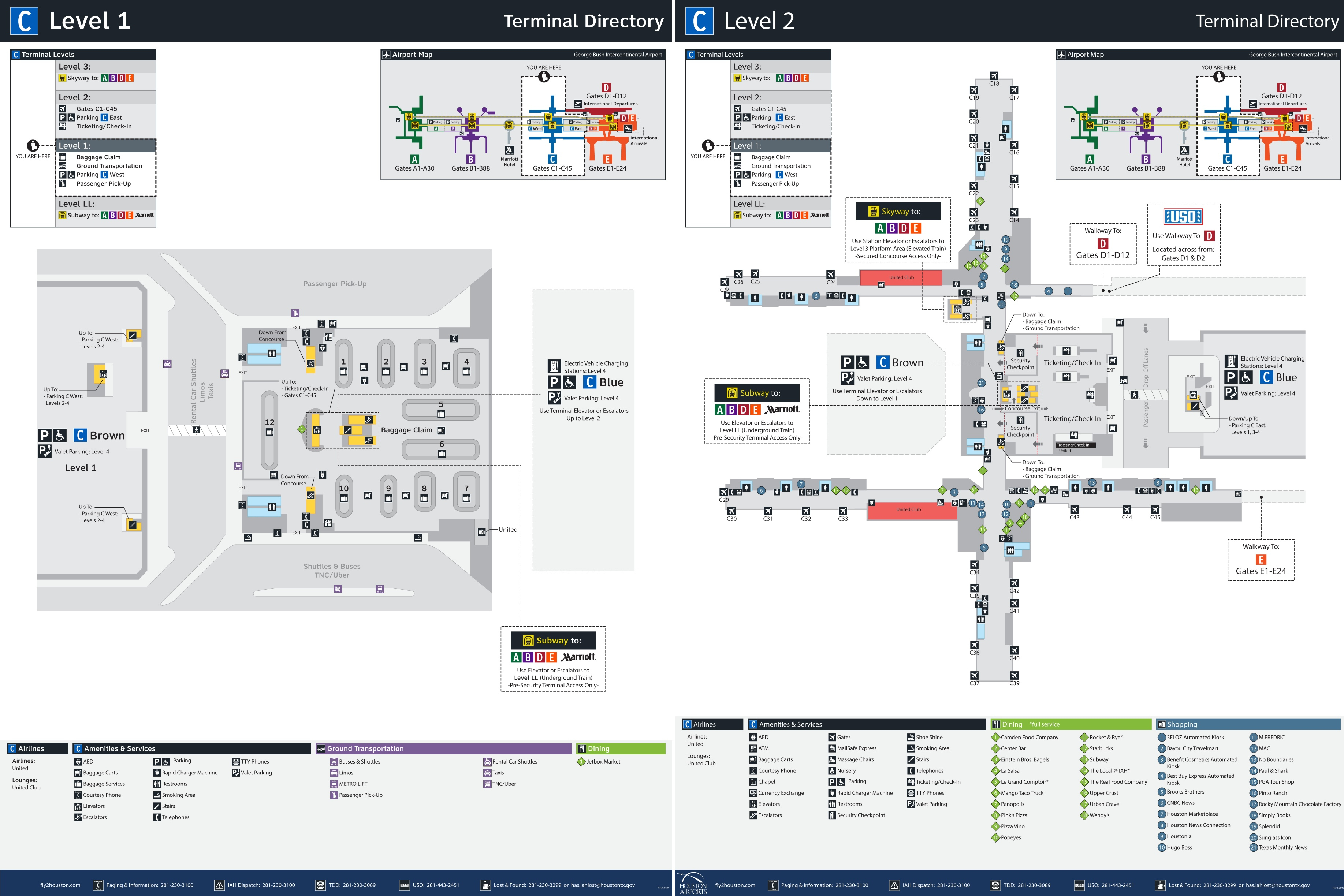Click the has.iahlost@houstontx.gov email on Level 2
Viewport: 1344px width, 896px height.
tap(1278, 885)
